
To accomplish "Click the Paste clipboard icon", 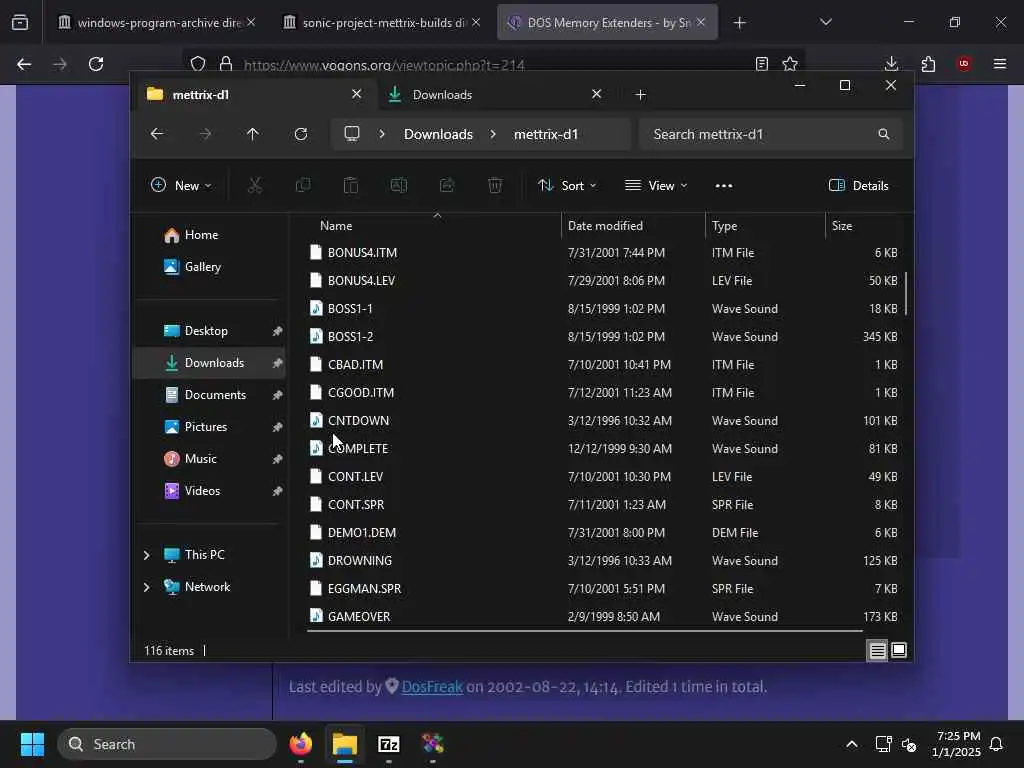I will 351,185.
